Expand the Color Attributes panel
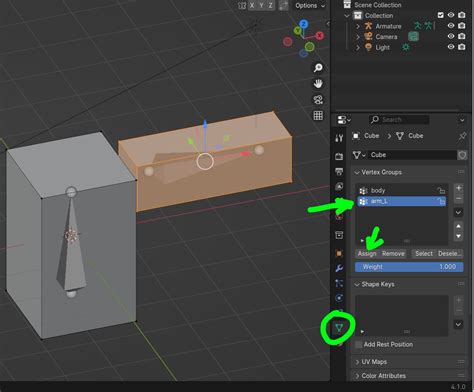The height and width of the screenshot is (392, 474). [x=357, y=376]
